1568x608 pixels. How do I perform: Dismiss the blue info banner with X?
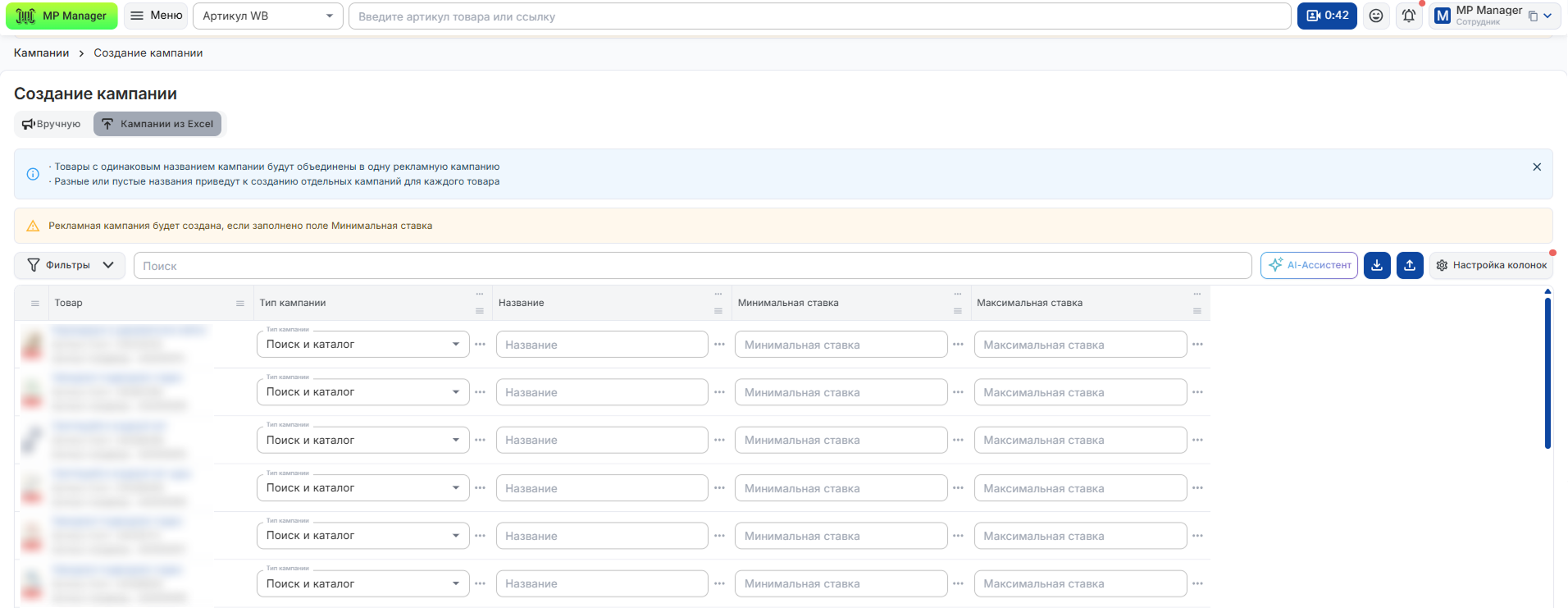coord(1537,167)
